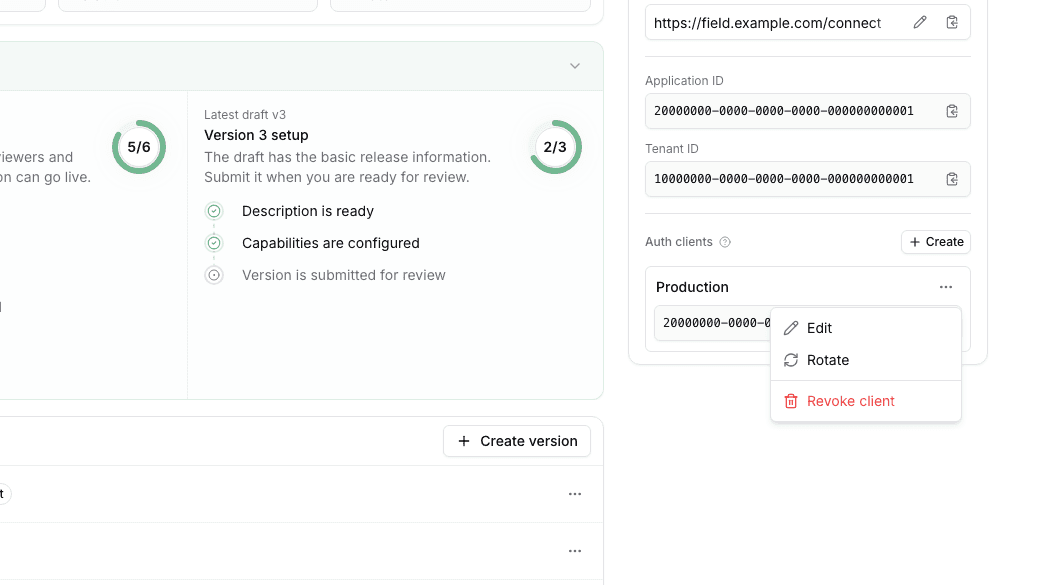Click Description is ready check icon
The width and height of the screenshot is (1040, 585).
[214, 211]
